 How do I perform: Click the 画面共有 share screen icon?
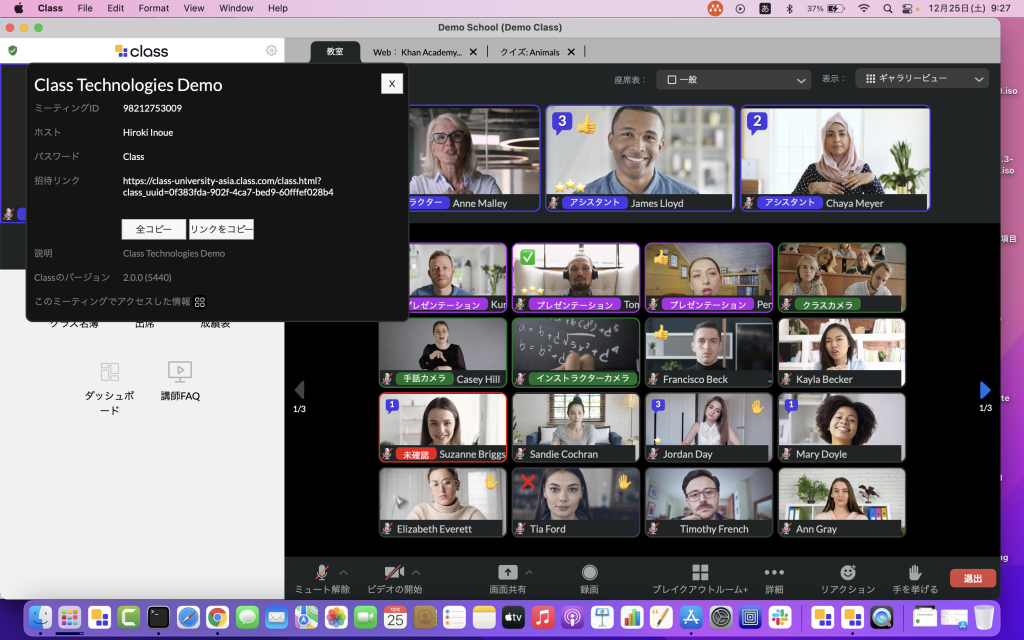[508, 573]
